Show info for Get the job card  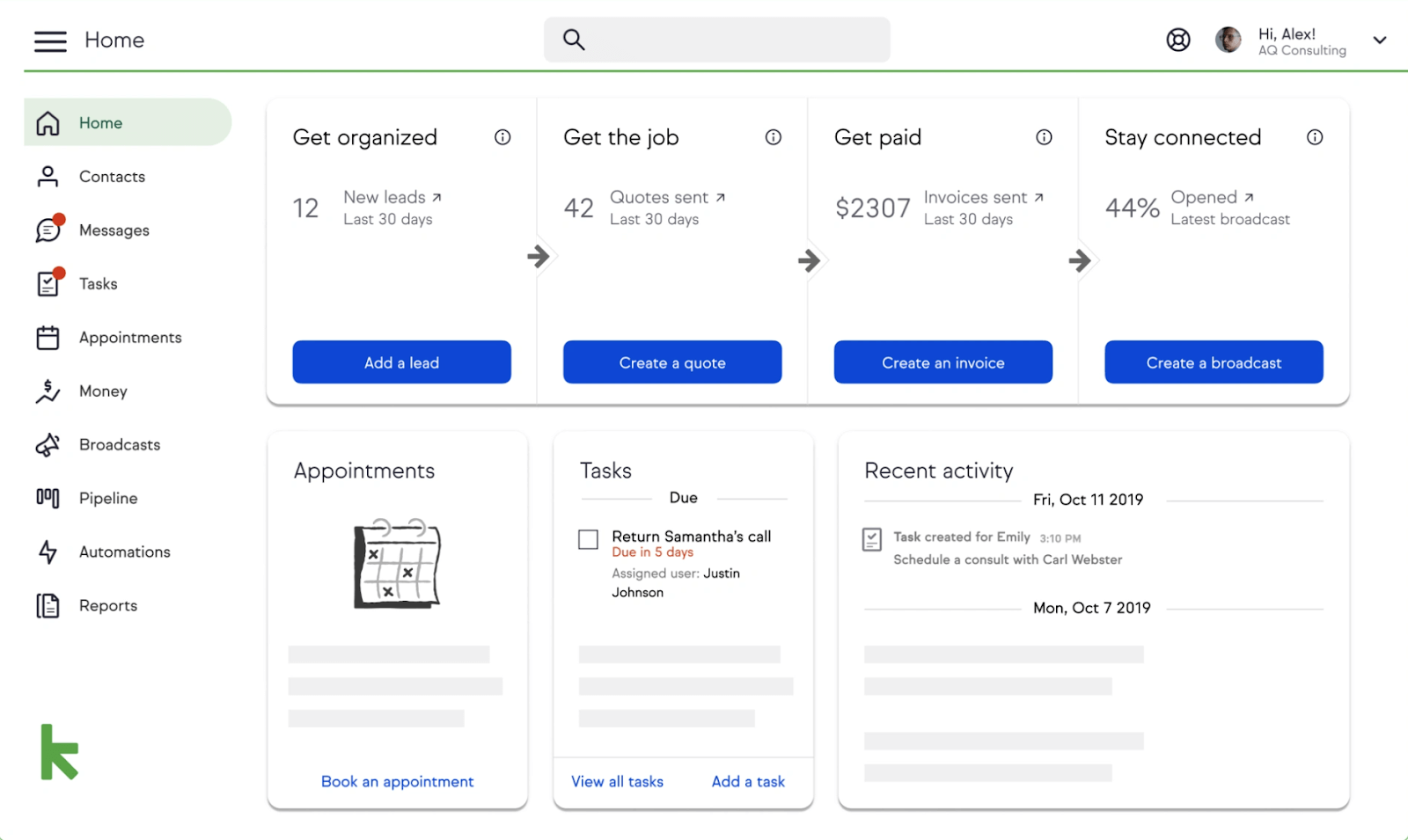[774, 137]
